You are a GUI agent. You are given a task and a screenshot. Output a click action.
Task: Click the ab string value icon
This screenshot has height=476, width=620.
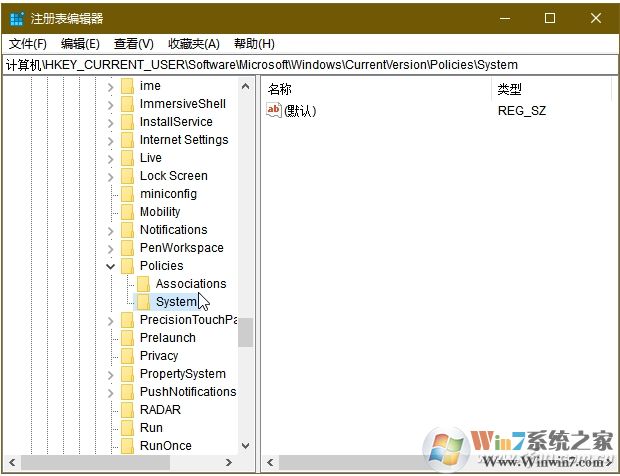[274, 110]
